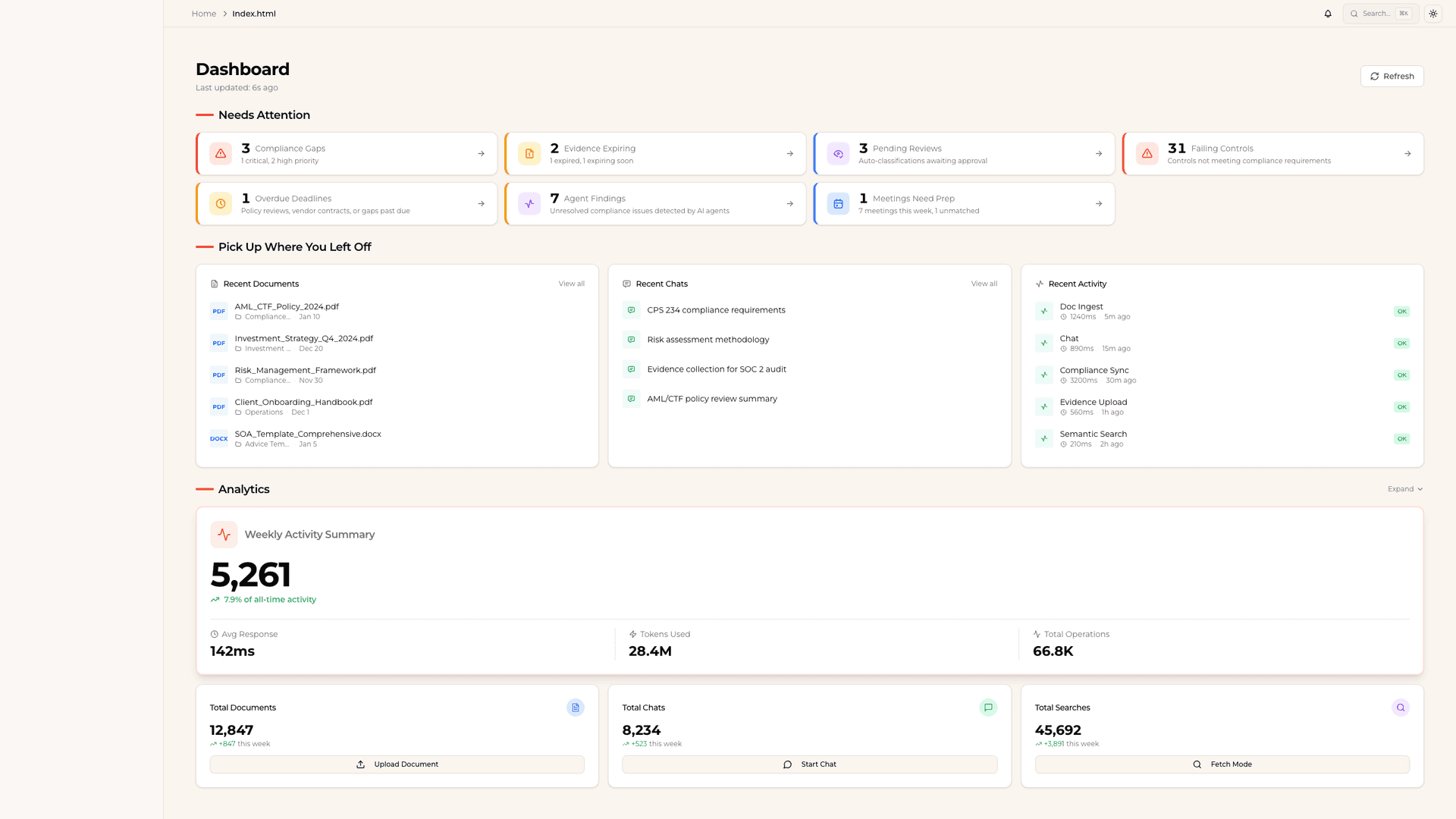Open the Evidence Expiring card arrow
This screenshot has height=819, width=1456.
(x=789, y=154)
